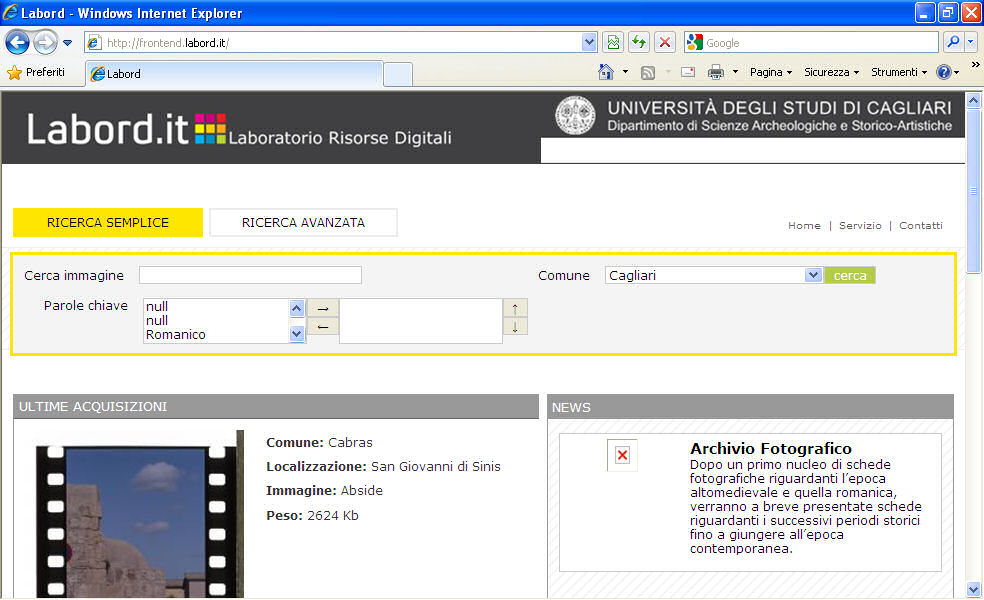Click the page scrollbar up arrow
Image resolution: width=984 pixels, height=600 pixels.
(x=973, y=100)
